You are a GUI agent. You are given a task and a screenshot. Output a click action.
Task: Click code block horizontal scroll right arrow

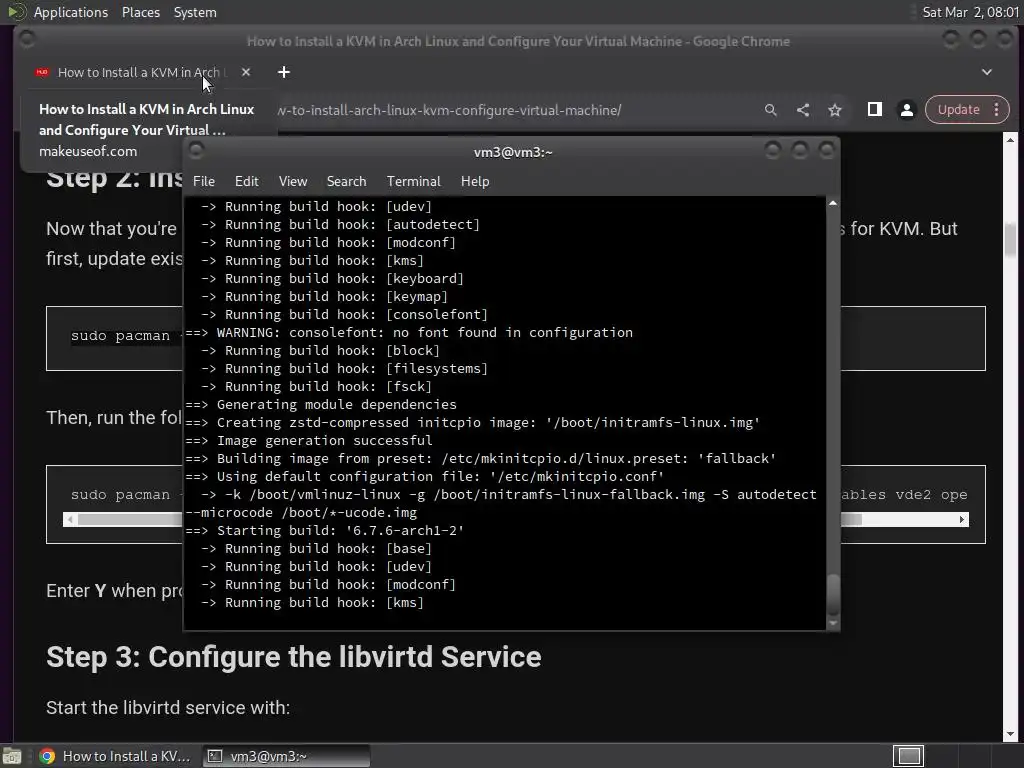coord(961,519)
